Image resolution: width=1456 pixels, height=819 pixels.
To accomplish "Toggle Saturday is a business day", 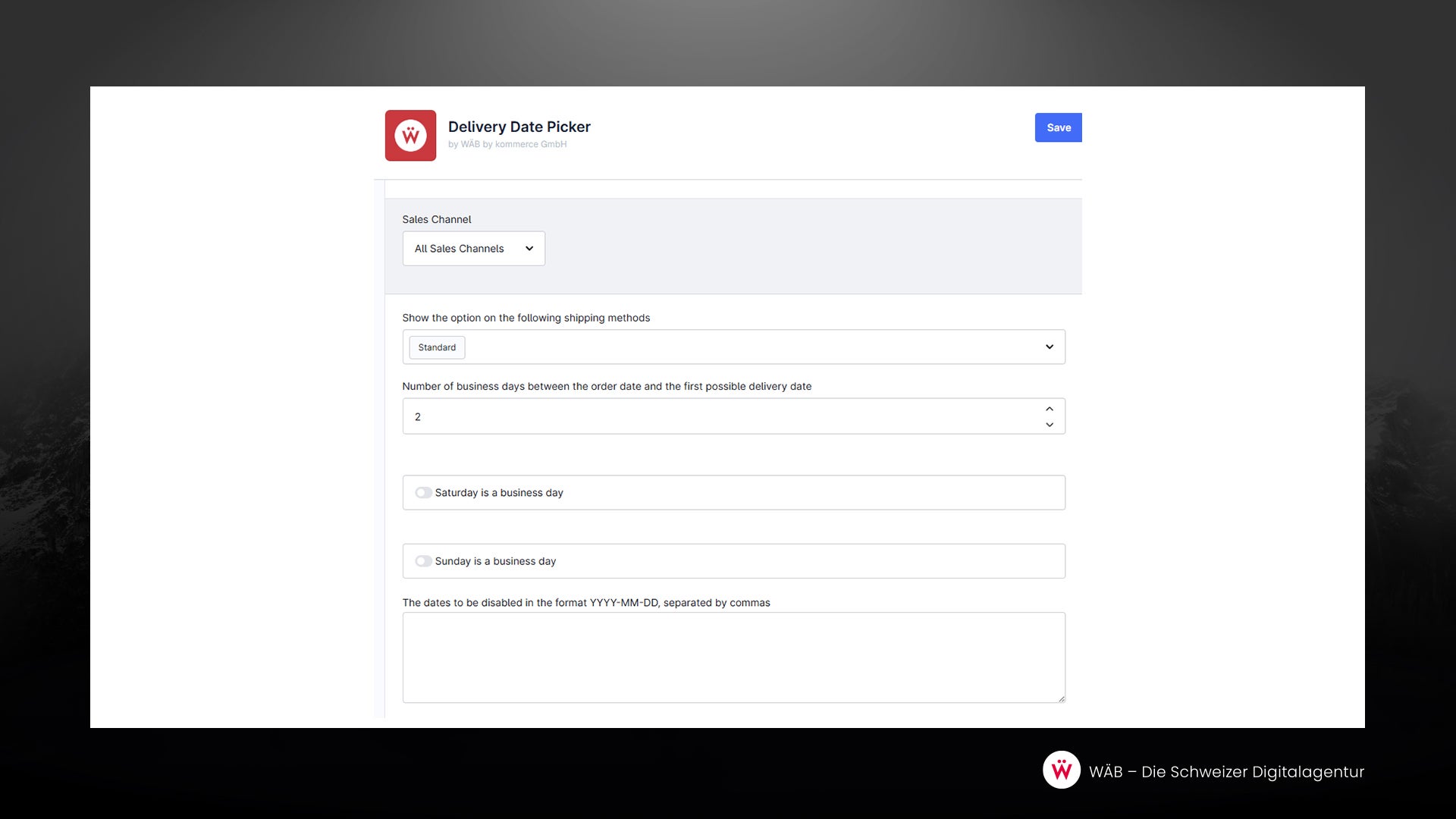I will (x=423, y=493).
